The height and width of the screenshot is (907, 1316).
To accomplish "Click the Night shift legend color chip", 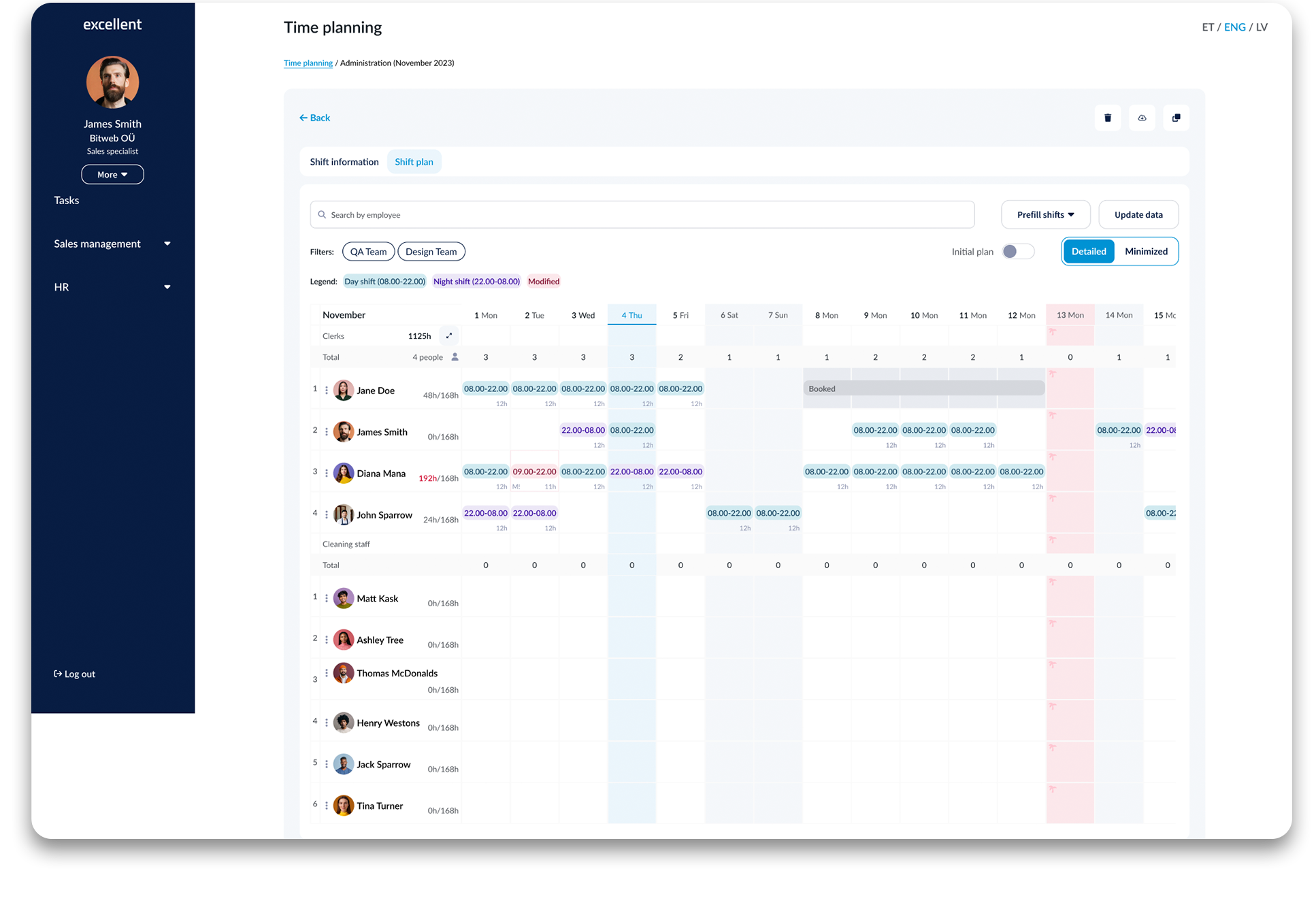I will [x=476, y=281].
